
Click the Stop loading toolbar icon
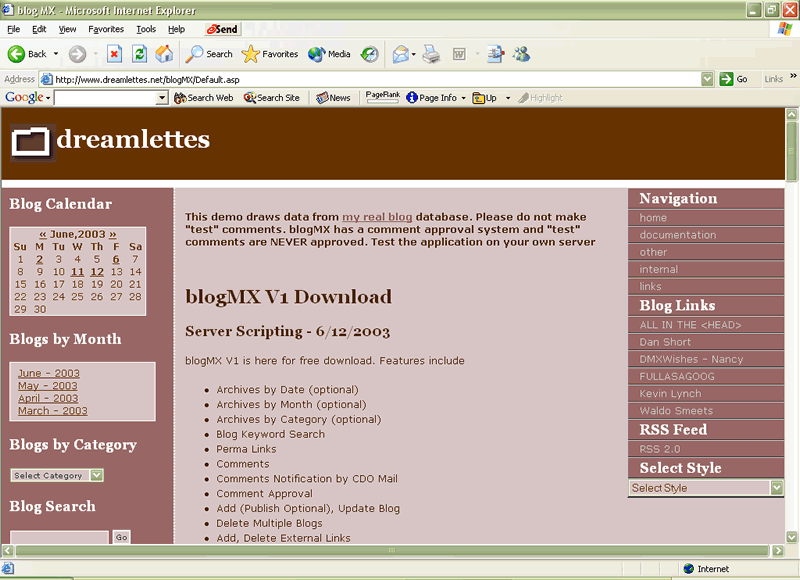(114, 54)
